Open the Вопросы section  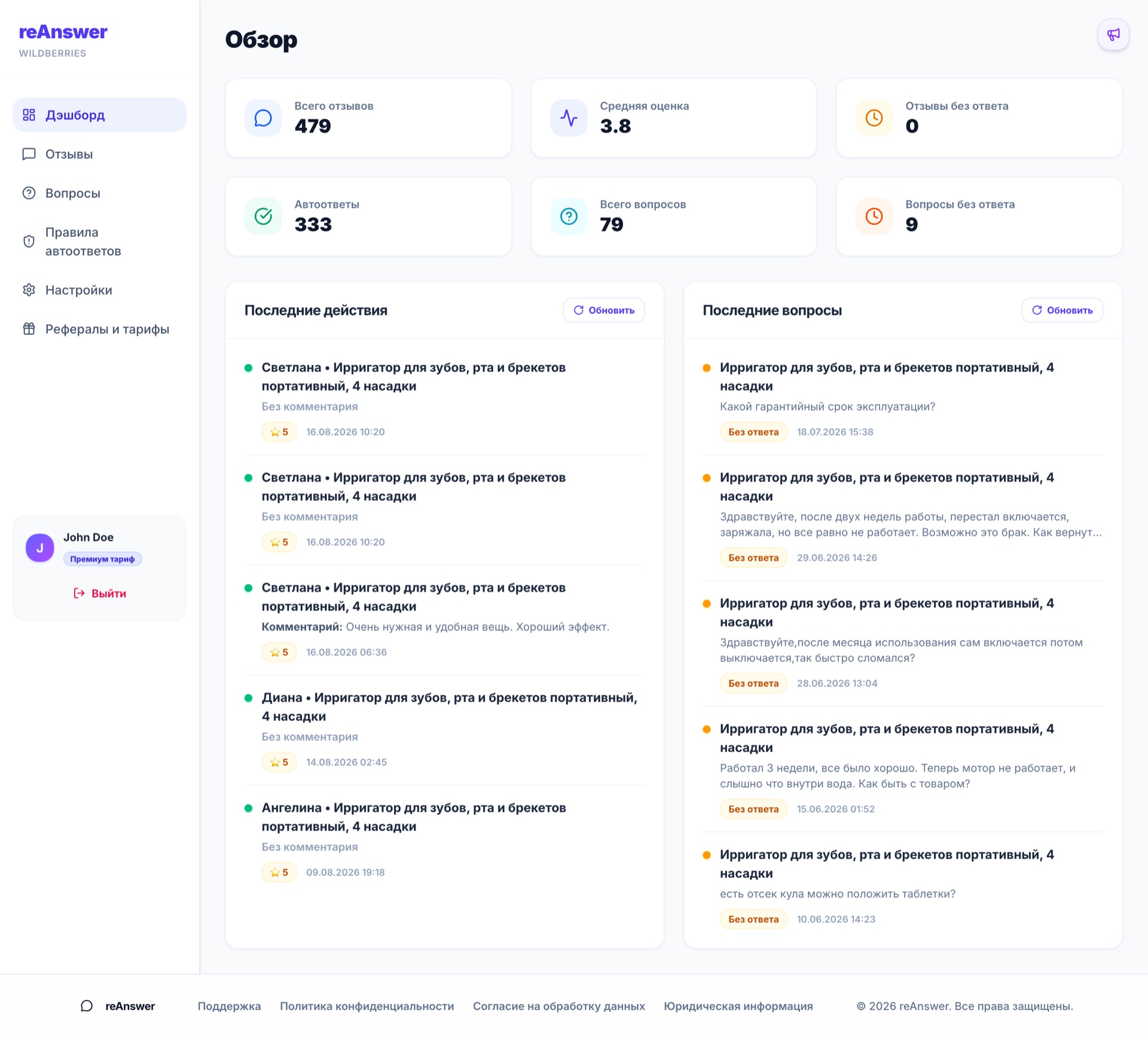tap(100, 193)
